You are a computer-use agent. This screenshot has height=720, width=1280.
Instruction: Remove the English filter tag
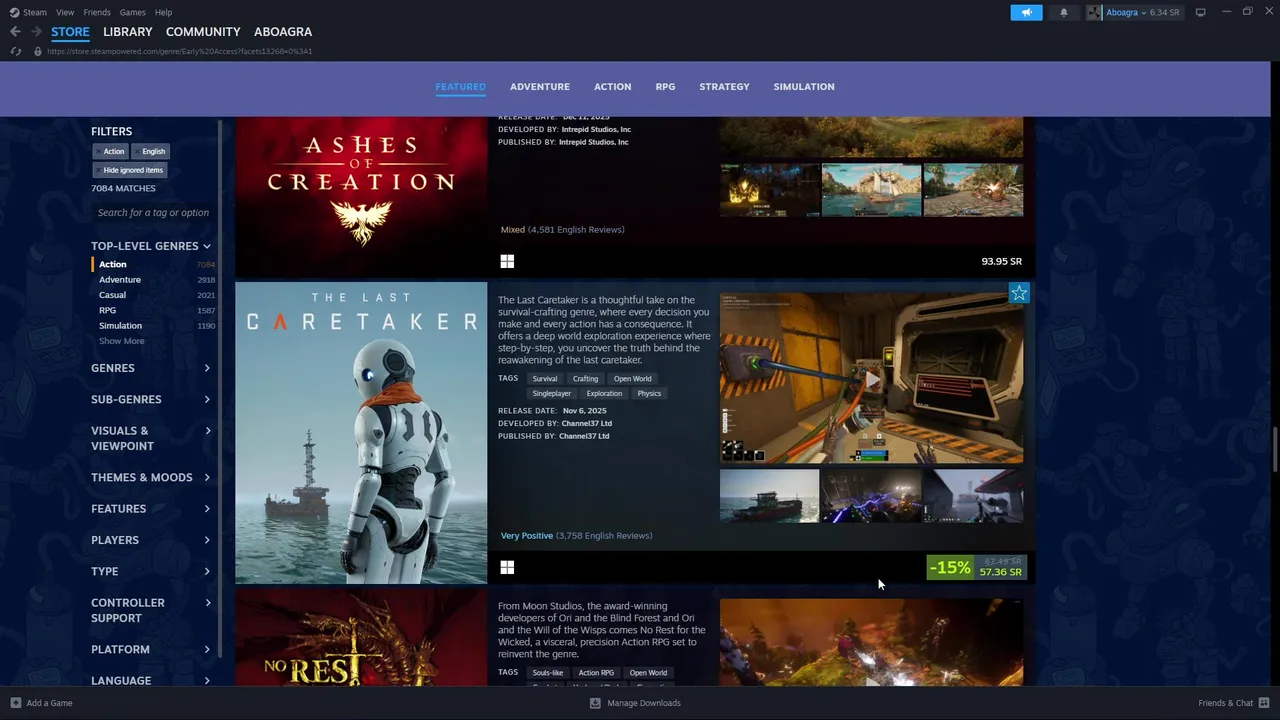point(150,151)
